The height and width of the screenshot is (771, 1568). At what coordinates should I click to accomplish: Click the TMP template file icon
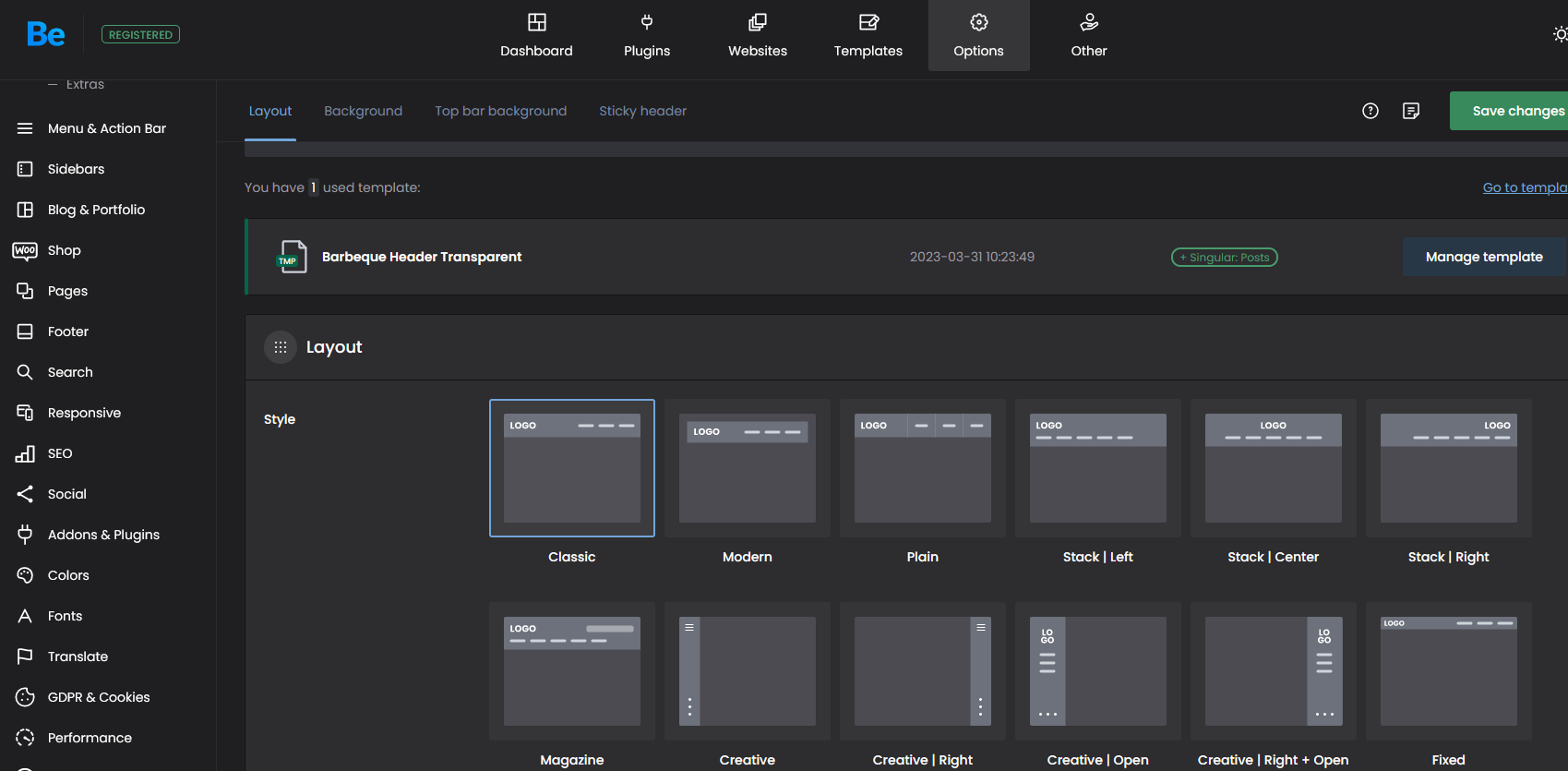point(293,257)
